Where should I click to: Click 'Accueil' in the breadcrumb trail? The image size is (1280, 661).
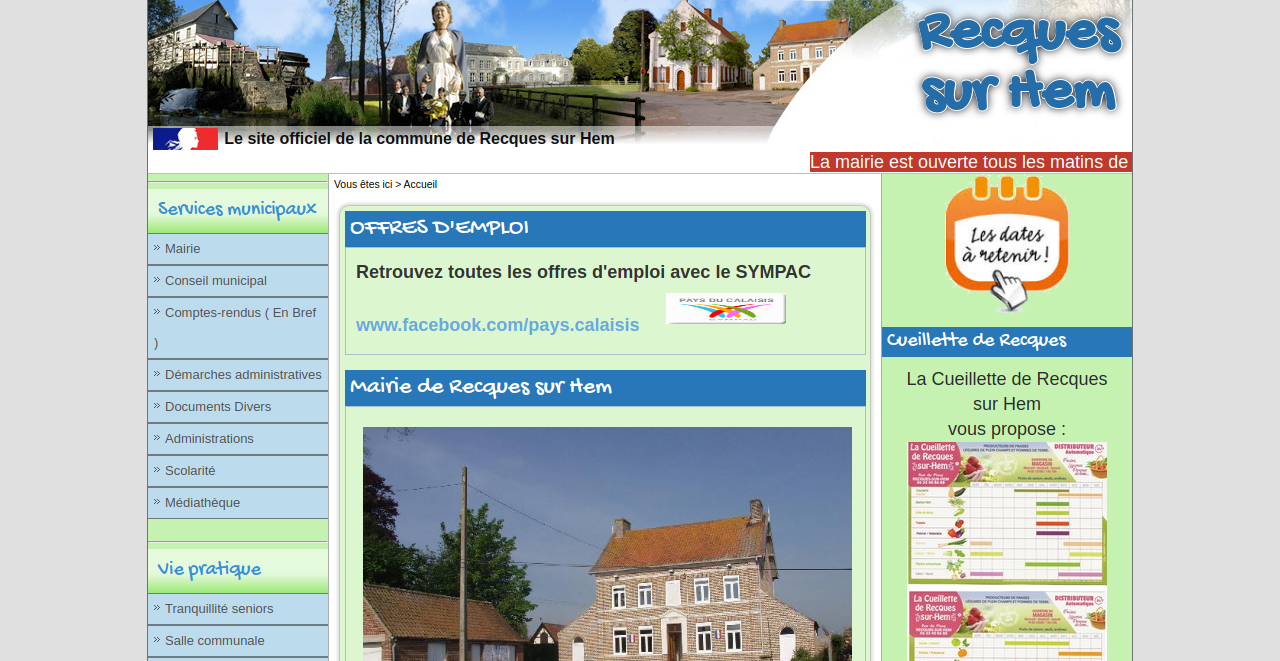pyautogui.click(x=420, y=183)
